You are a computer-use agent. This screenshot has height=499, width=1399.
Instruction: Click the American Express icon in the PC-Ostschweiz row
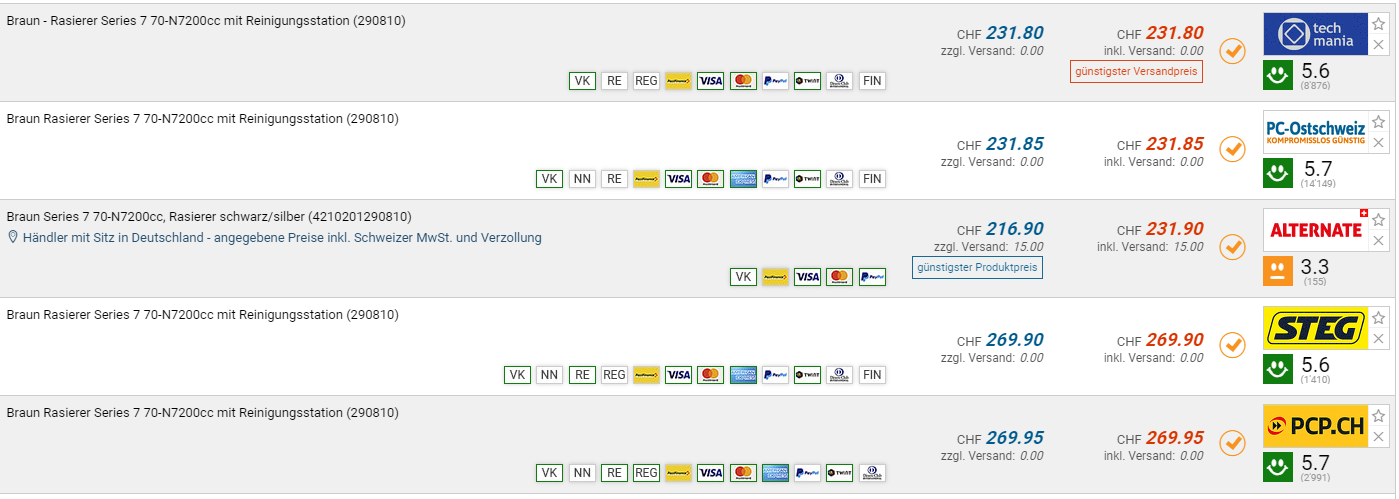743,179
